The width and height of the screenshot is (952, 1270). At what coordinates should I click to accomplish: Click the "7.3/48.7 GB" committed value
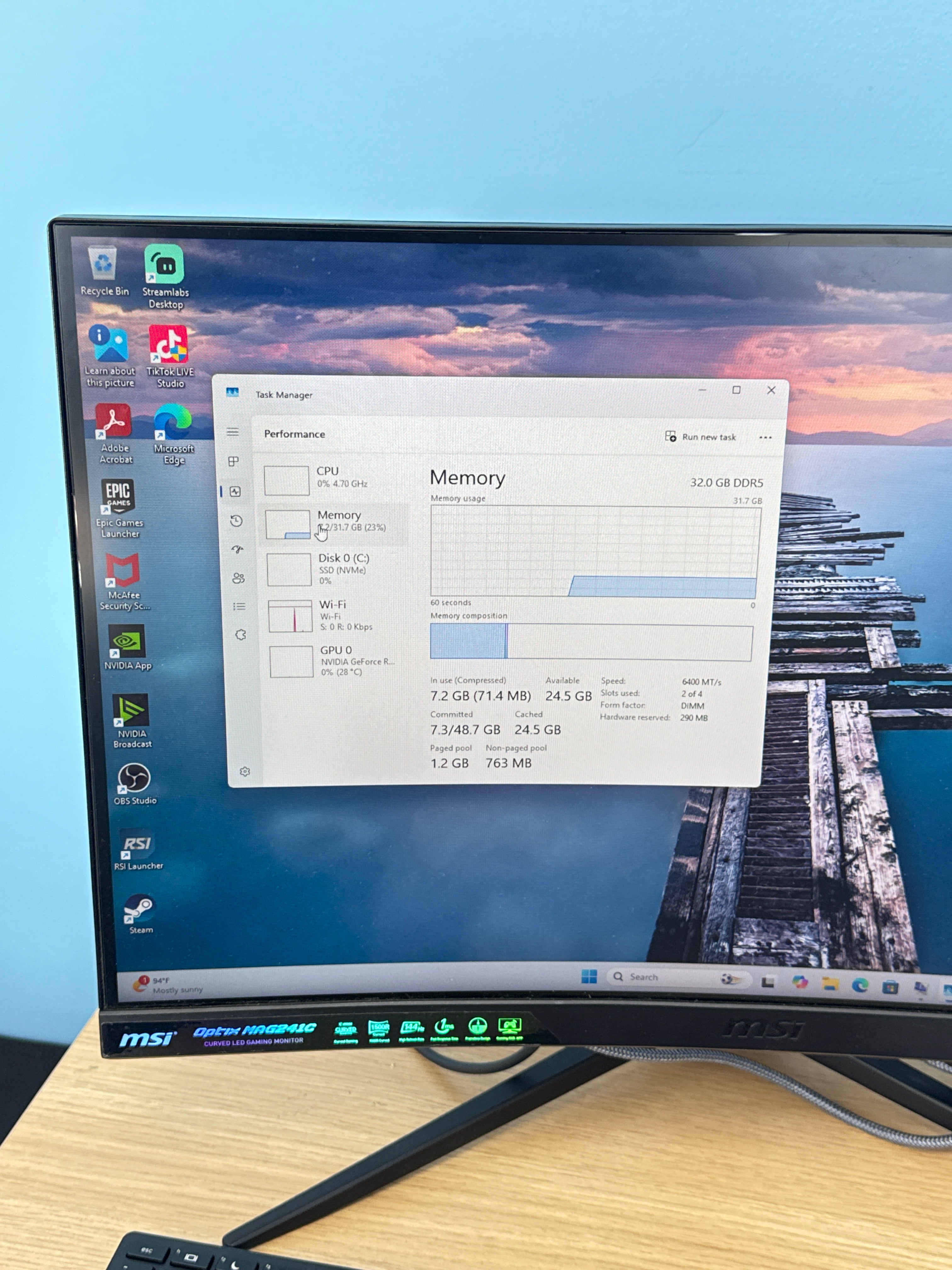[x=465, y=730]
